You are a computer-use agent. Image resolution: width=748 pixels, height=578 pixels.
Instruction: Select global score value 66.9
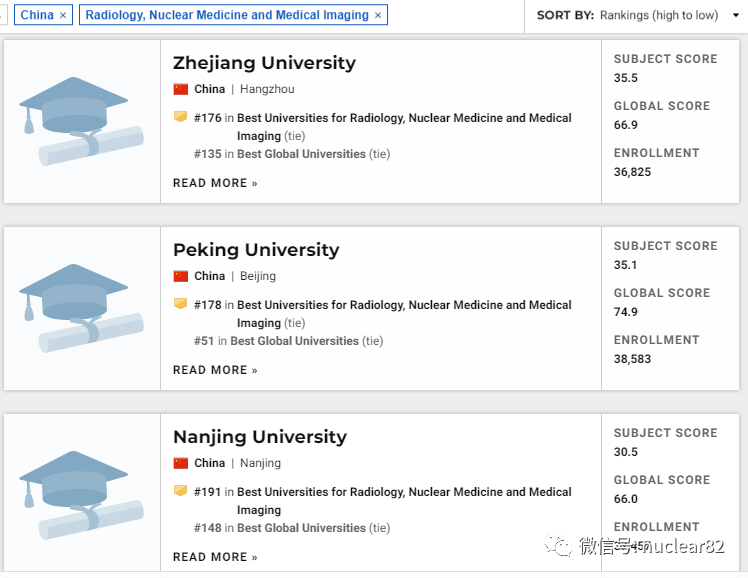click(625, 125)
